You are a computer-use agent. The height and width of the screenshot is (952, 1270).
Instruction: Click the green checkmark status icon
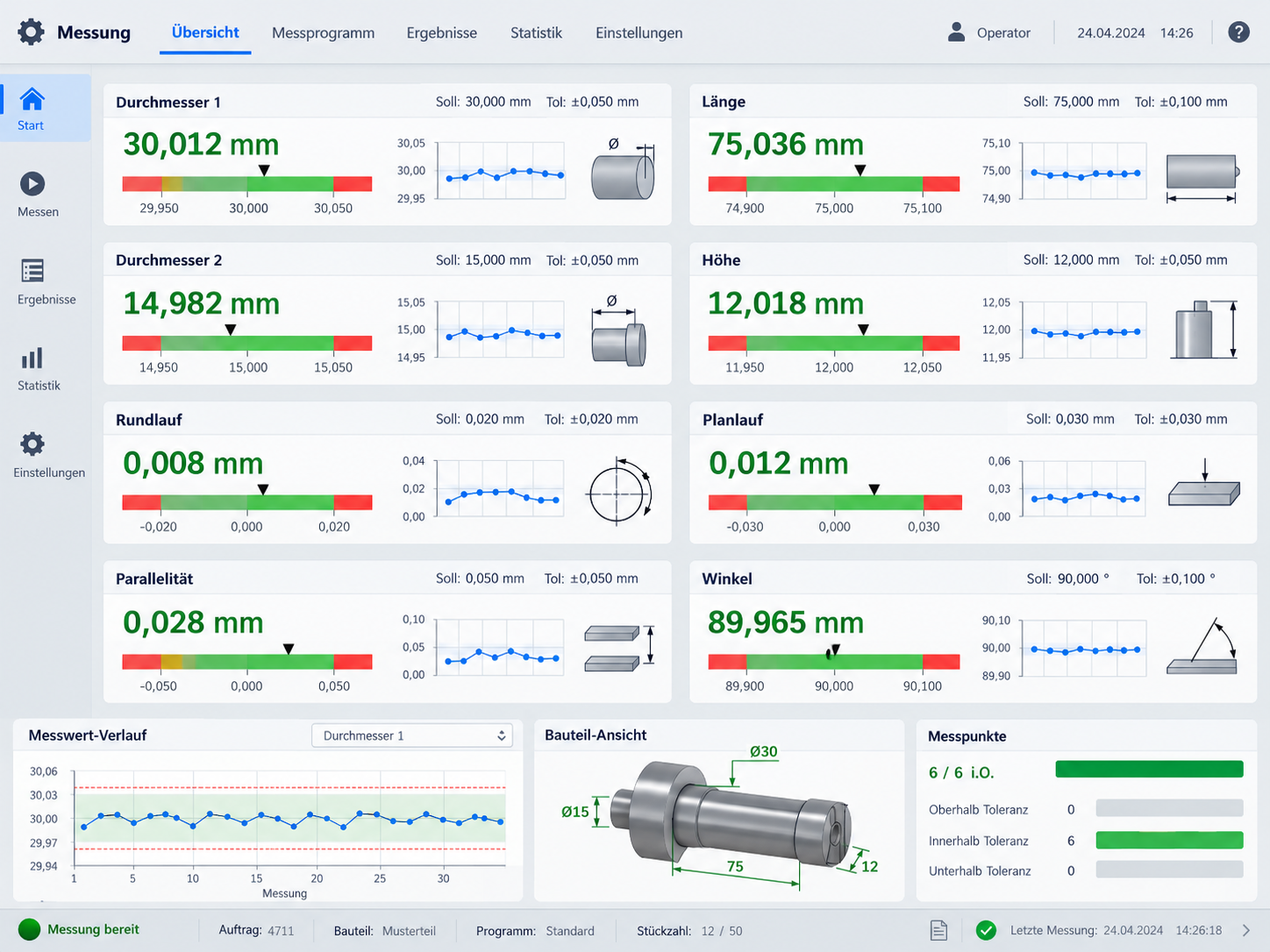pyautogui.click(x=986, y=930)
